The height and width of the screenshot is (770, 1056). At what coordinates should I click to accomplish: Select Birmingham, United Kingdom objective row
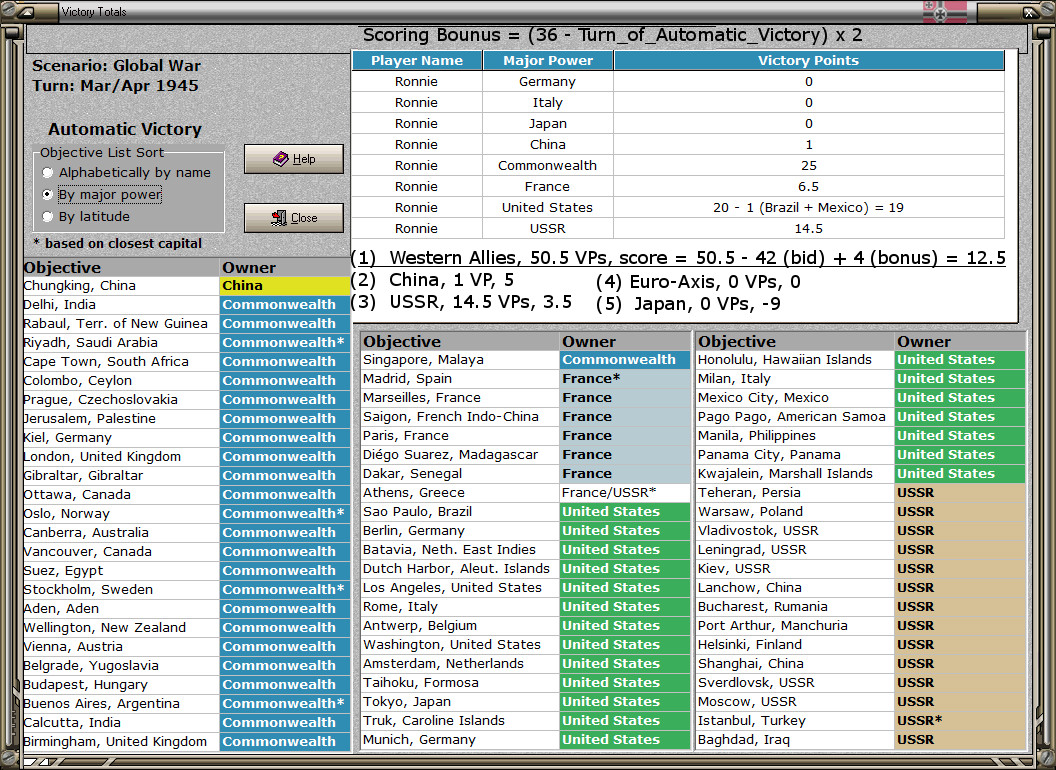click(187, 742)
